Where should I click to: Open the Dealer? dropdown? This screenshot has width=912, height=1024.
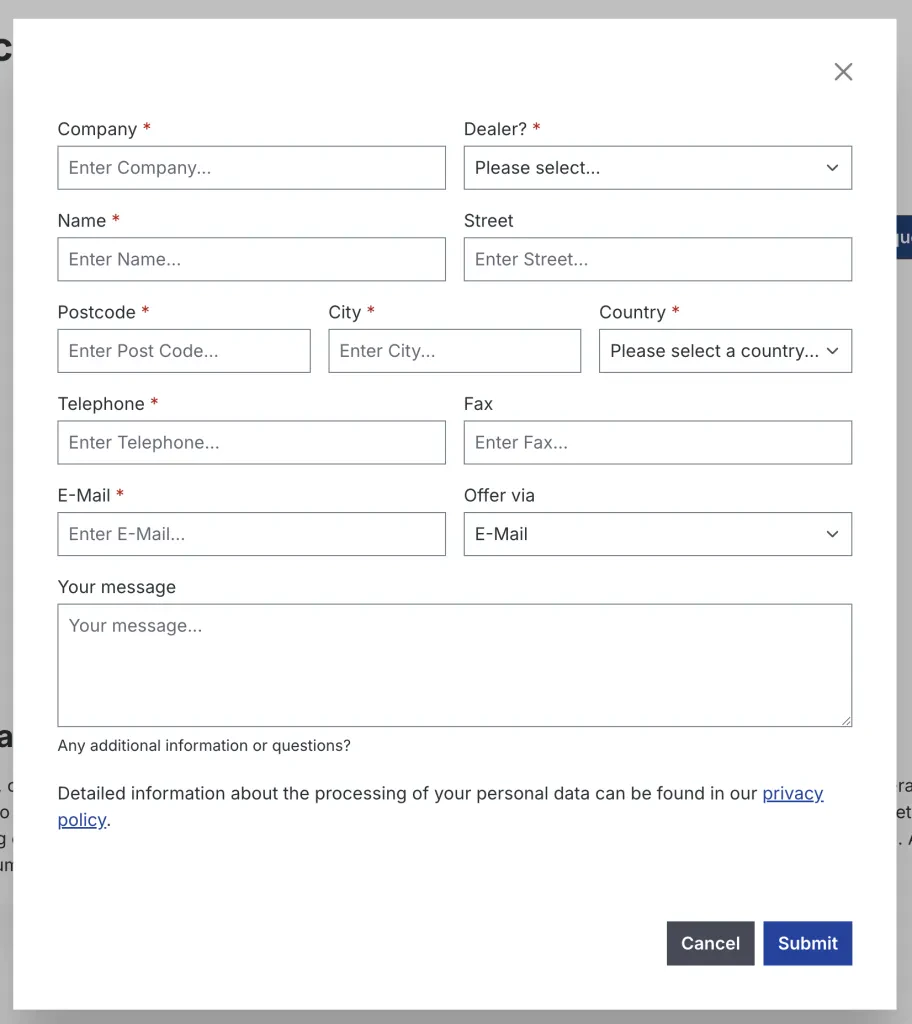657,168
